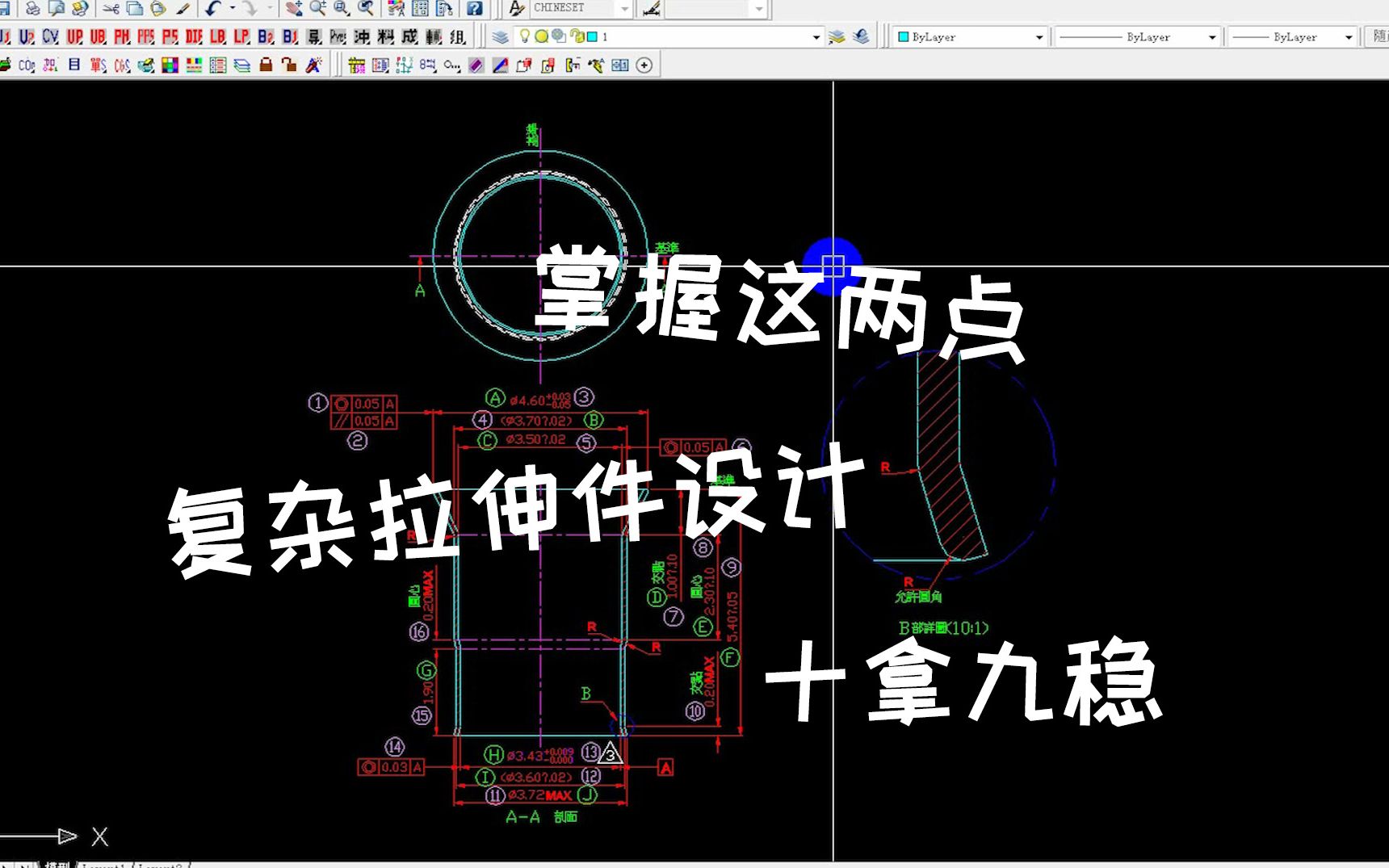Click the multicolor palette grid icon
Viewport: 1389px width, 868px height.
click(x=170, y=65)
